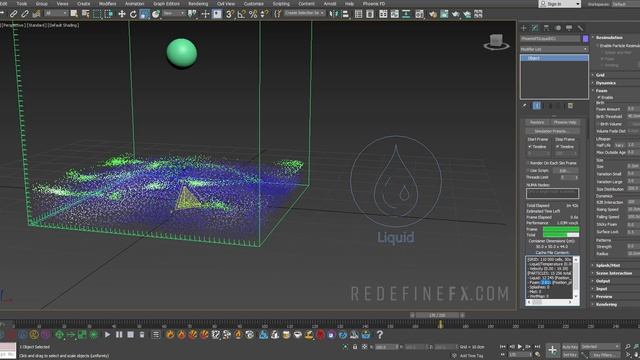Click the Restore button
Image resolution: width=640 pixels, height=360 pixels.
pos(537,122)
